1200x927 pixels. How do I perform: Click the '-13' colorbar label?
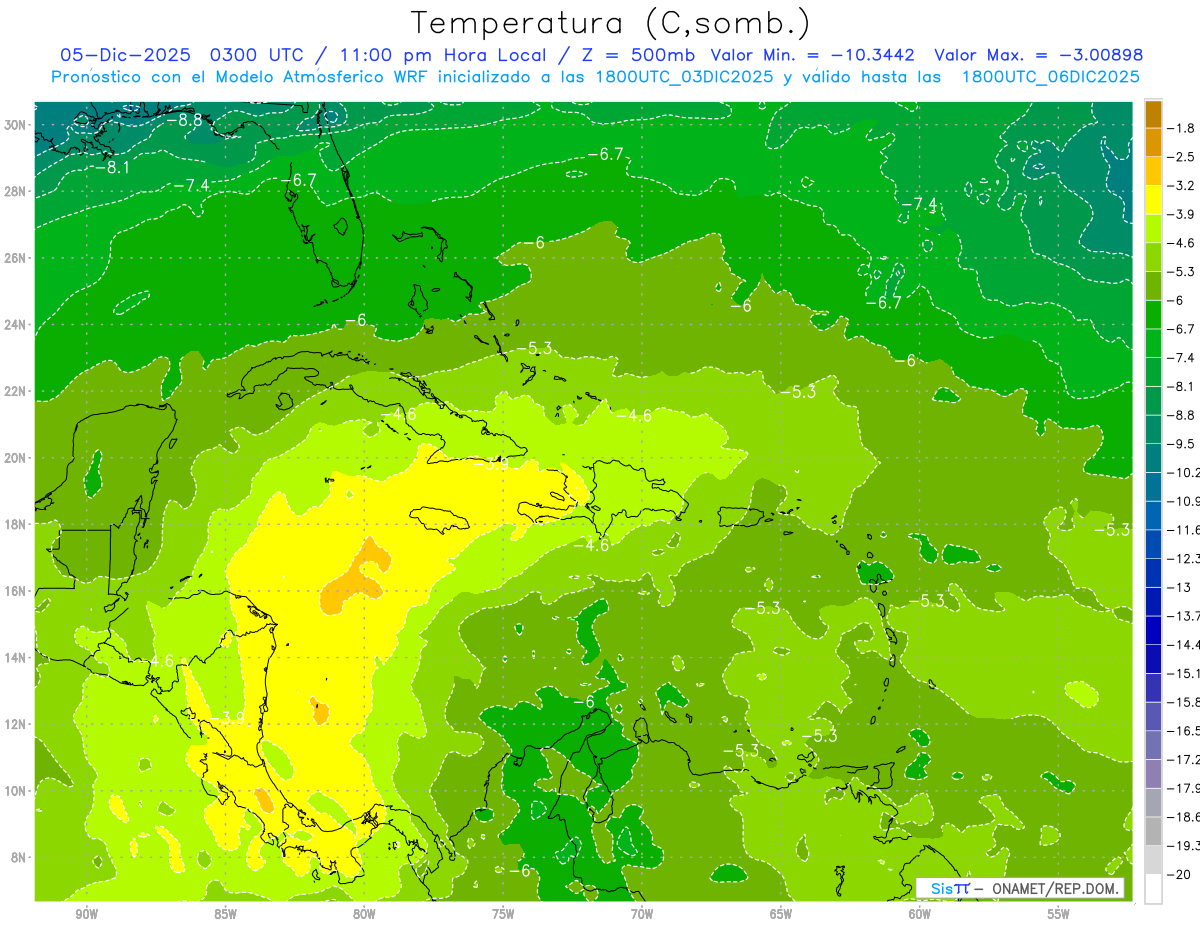click(1181, 587)
